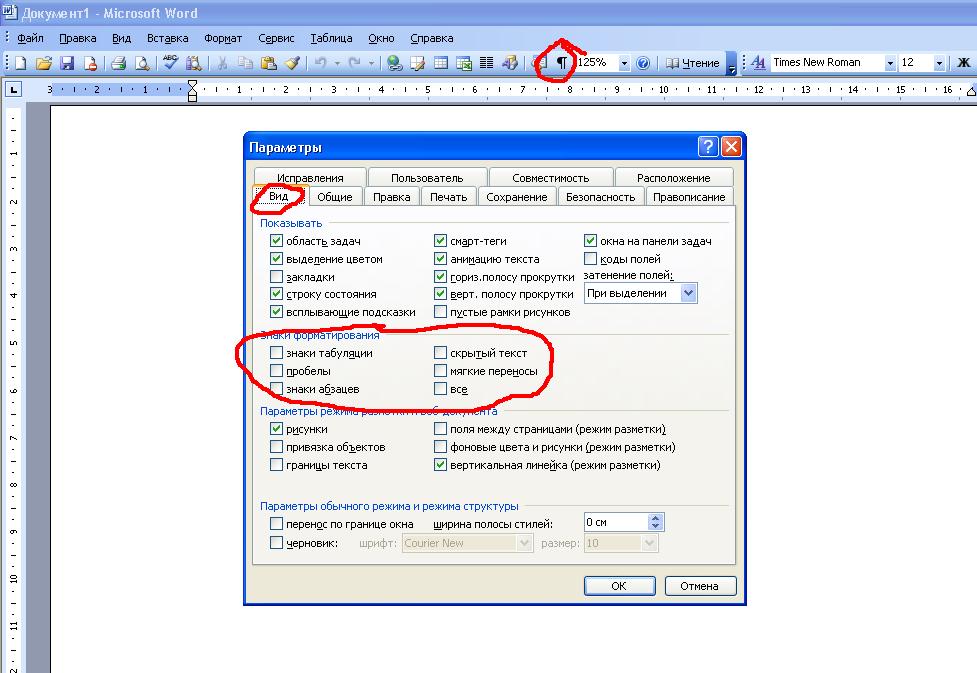Enable the 'закладки' checkbox
977x673 pixels.
click(x=277, y=277)
